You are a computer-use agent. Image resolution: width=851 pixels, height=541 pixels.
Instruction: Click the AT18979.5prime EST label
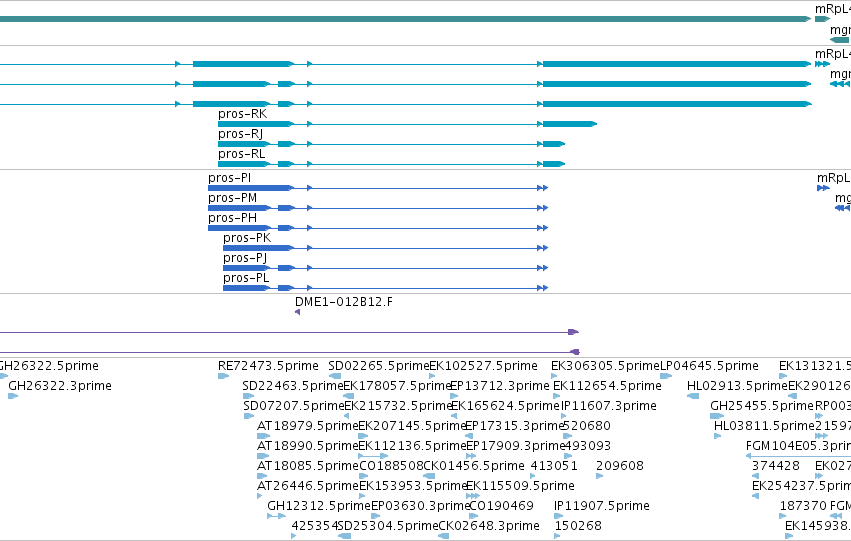tap(308, 427)
